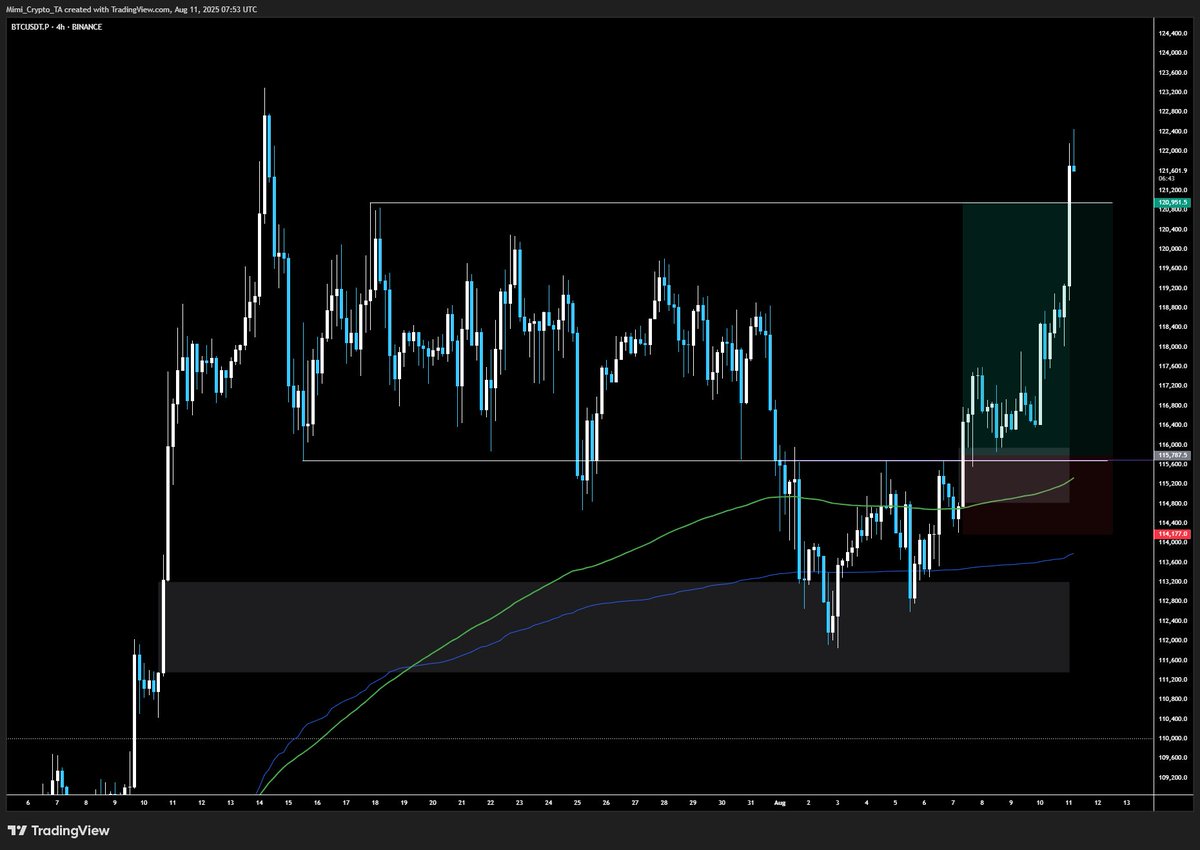The height and width of the screenshot is (850, 1200).
Task: Click the 110,000.0 price axis label
Action: click(1171, 738)
